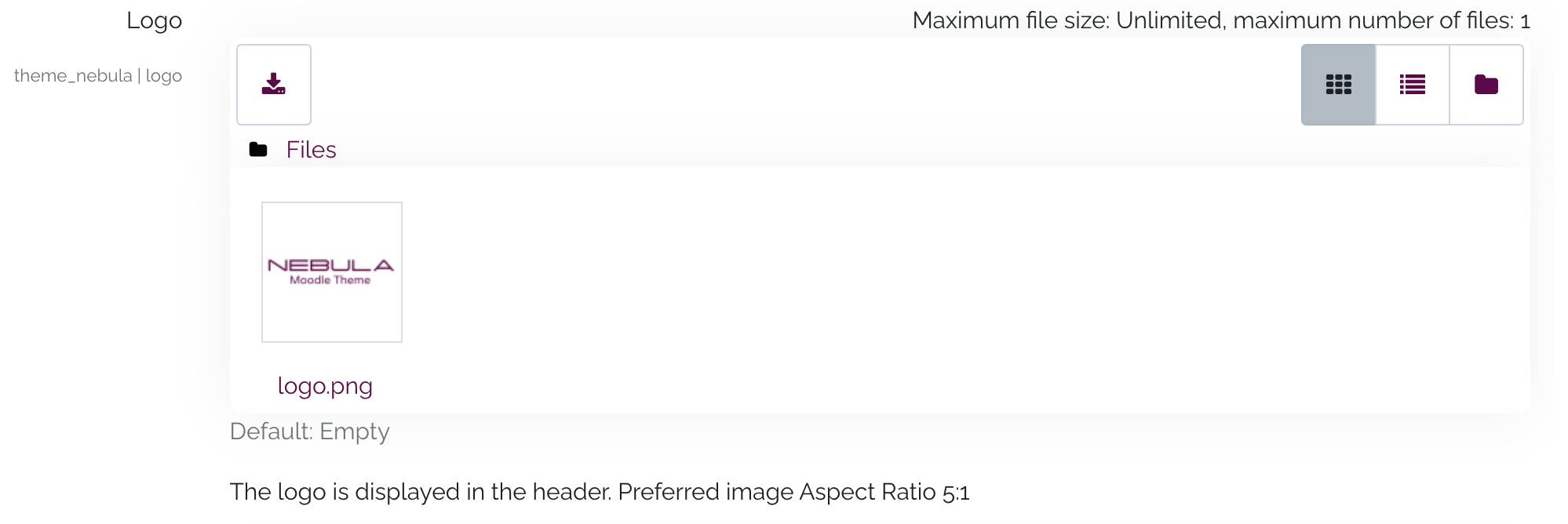Click the Add file upload icon
Image resolution: width=1568 pixels, height=524 pixels.
(273, 84)
